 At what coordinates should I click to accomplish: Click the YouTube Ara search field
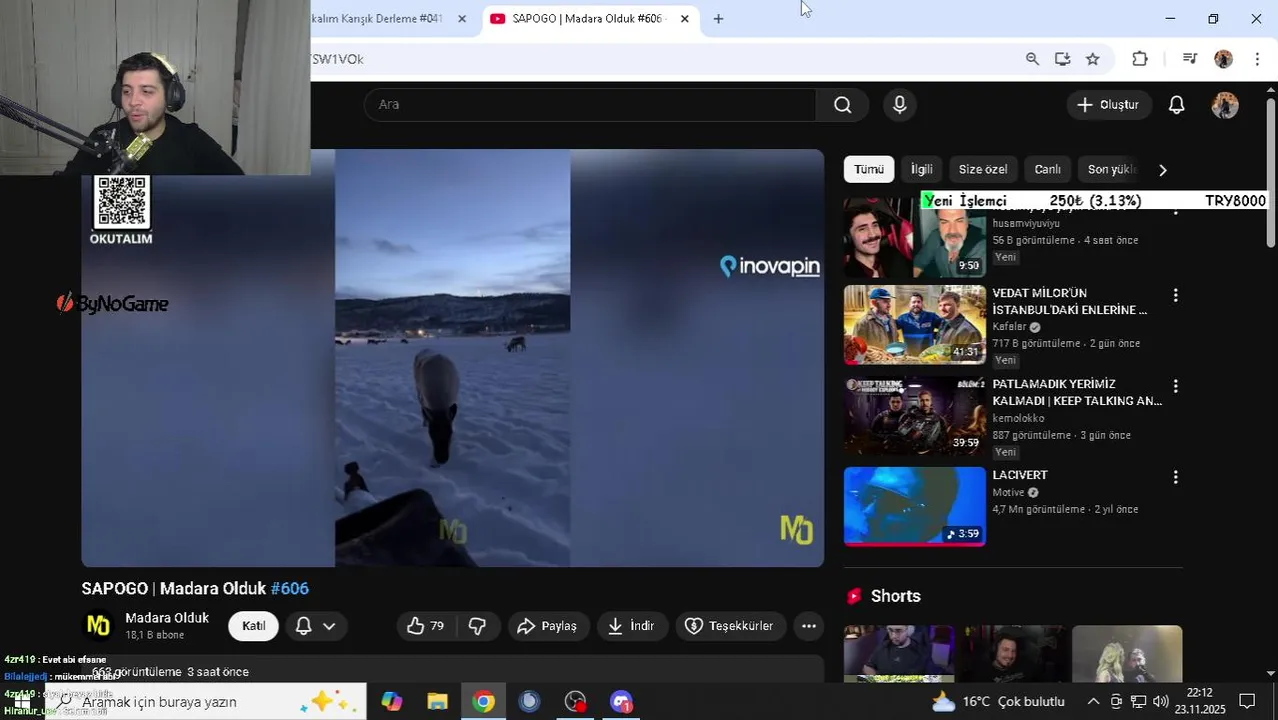(x=590, y=105)
